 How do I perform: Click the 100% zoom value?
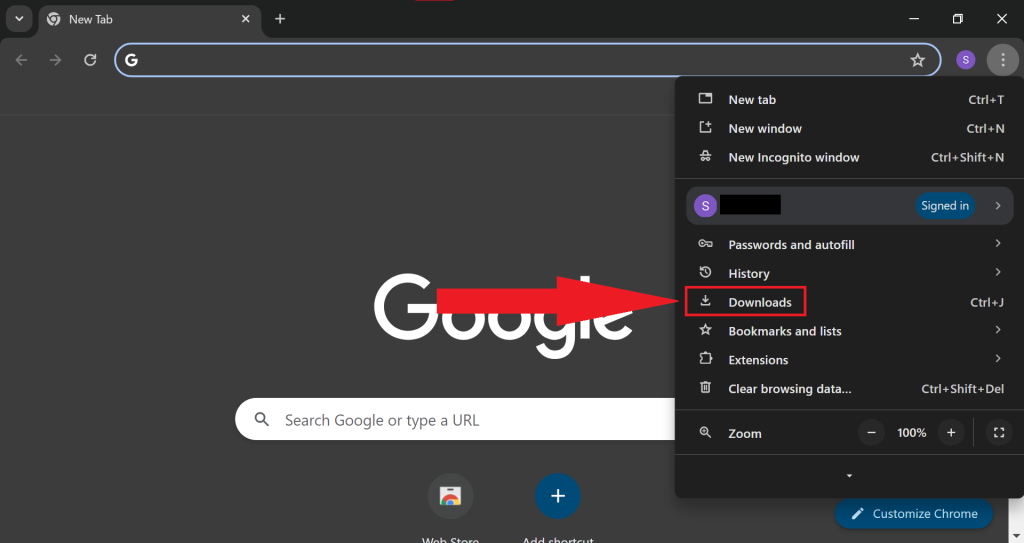912,433
